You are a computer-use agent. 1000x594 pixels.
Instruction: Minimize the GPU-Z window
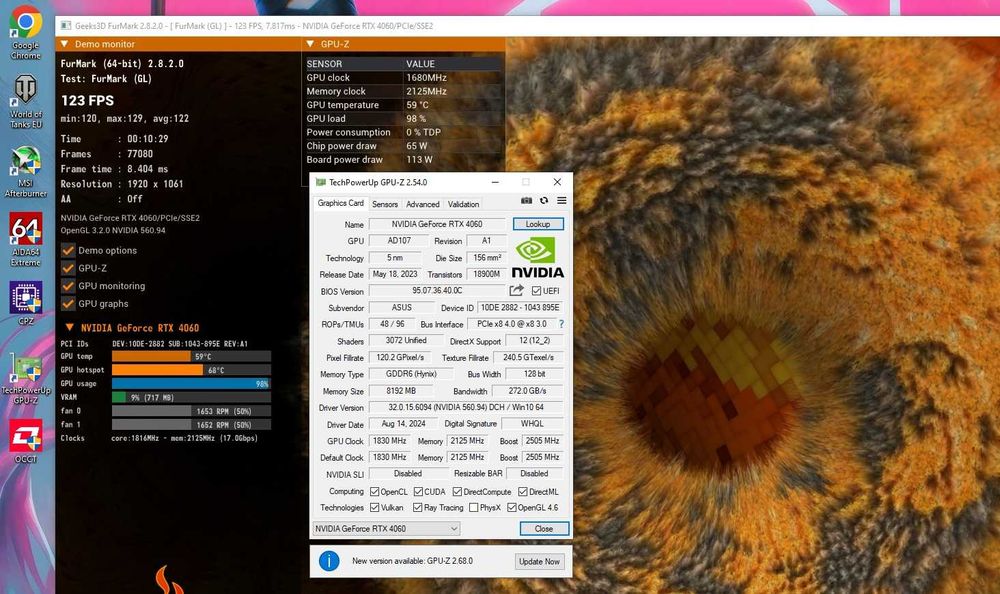495,182
